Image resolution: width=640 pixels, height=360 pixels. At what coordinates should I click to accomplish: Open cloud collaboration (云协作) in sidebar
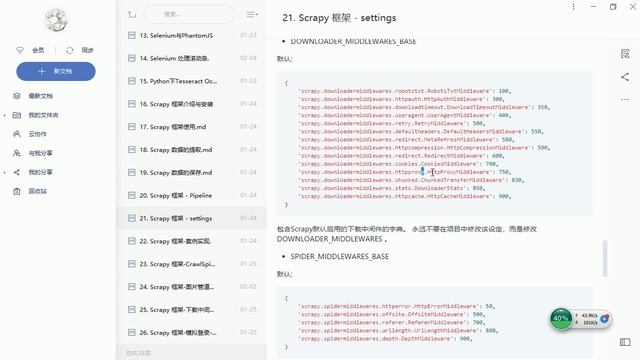pyautogui.click(x=37, y=134)
